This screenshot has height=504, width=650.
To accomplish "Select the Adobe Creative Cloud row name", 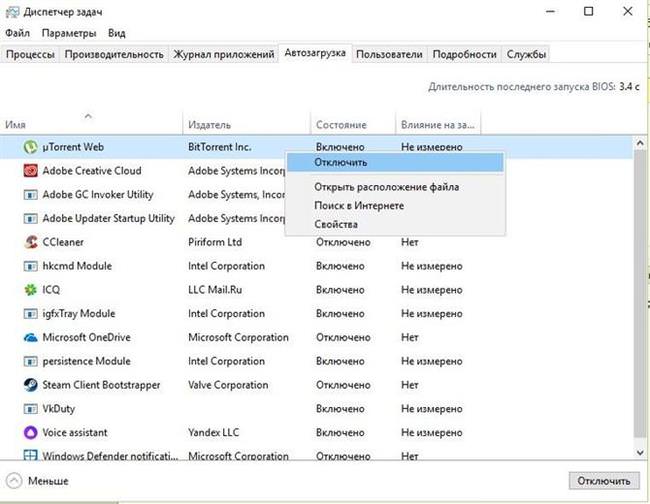I will pos(92,171).
